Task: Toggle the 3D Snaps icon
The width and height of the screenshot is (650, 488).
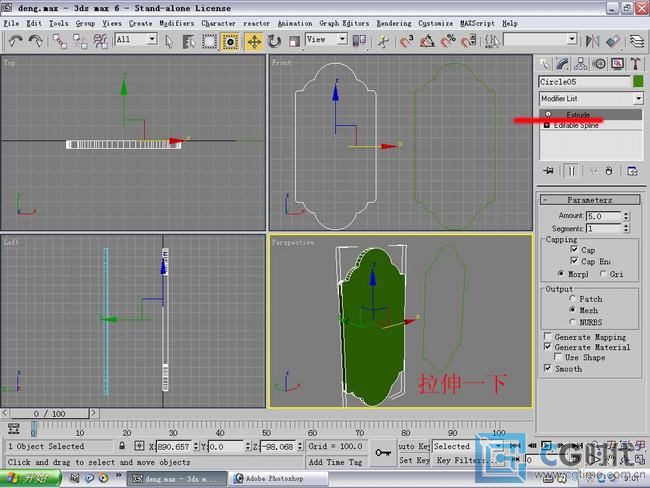Action: [x=407, y=41]
